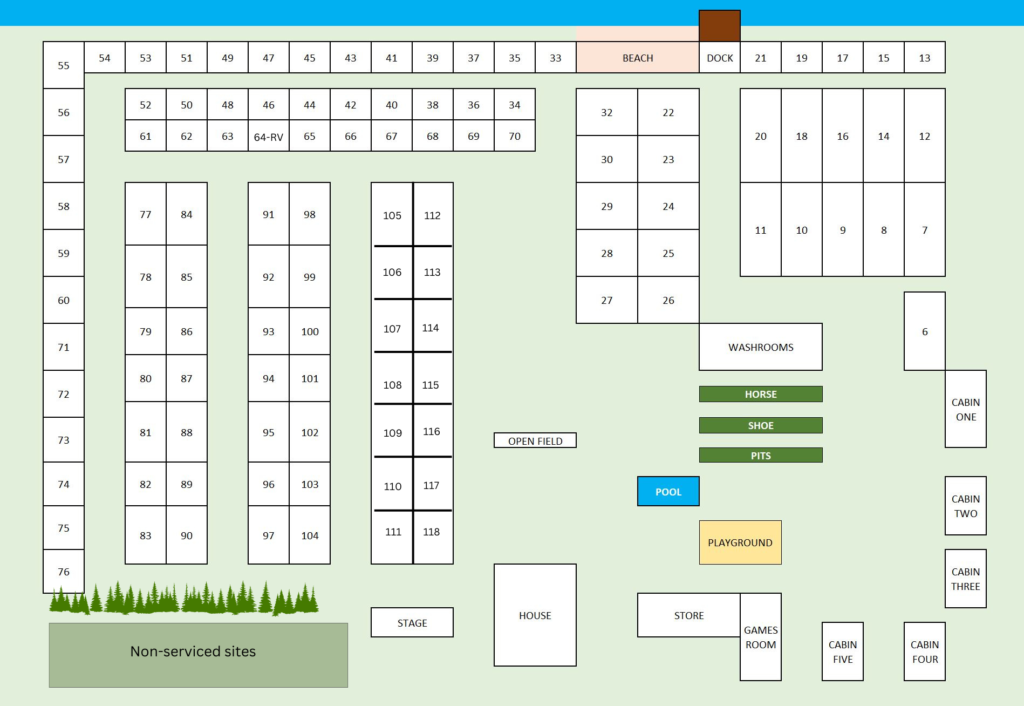Select campsite 64-RV

[268, 136]
